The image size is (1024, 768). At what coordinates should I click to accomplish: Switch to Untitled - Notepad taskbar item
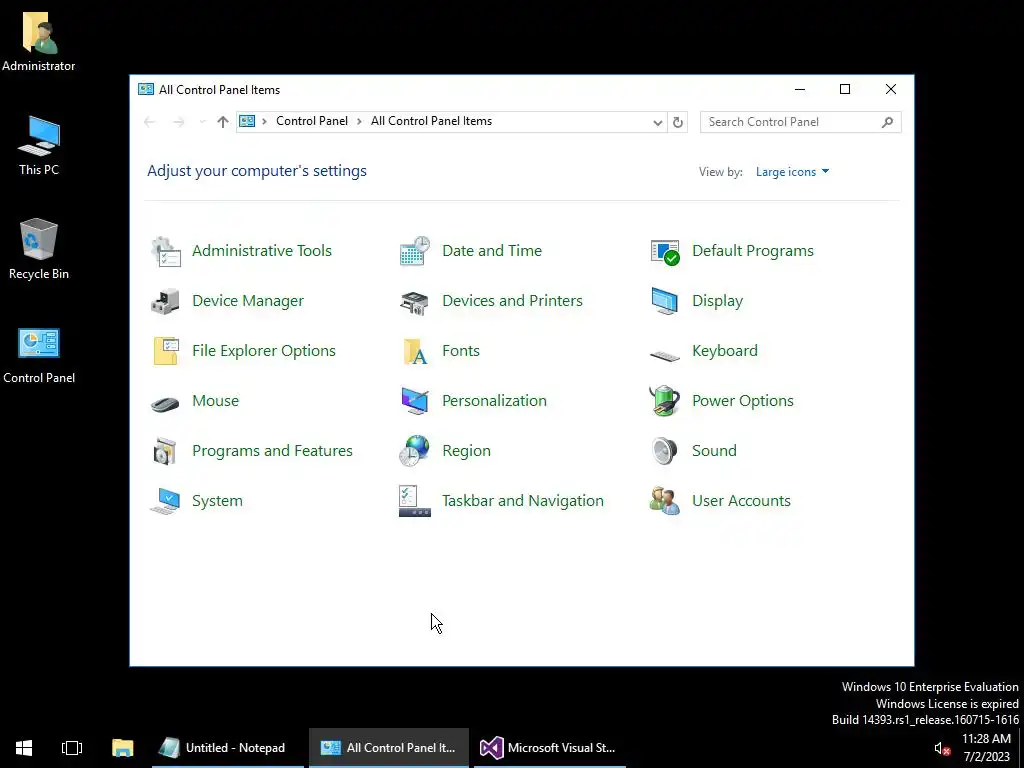coord(227,748)
